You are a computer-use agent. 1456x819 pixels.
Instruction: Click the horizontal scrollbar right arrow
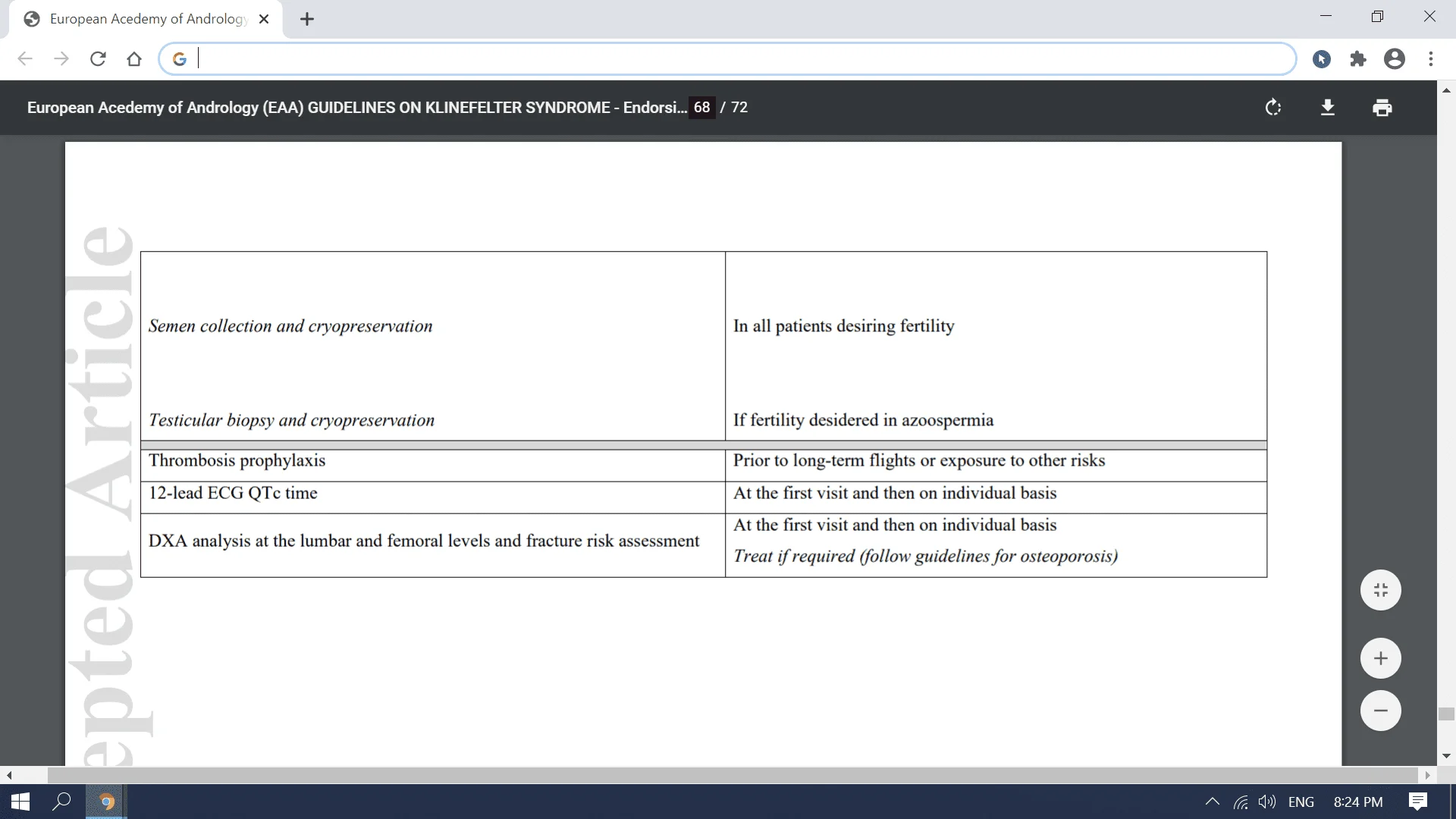(x=1428, y=775)
